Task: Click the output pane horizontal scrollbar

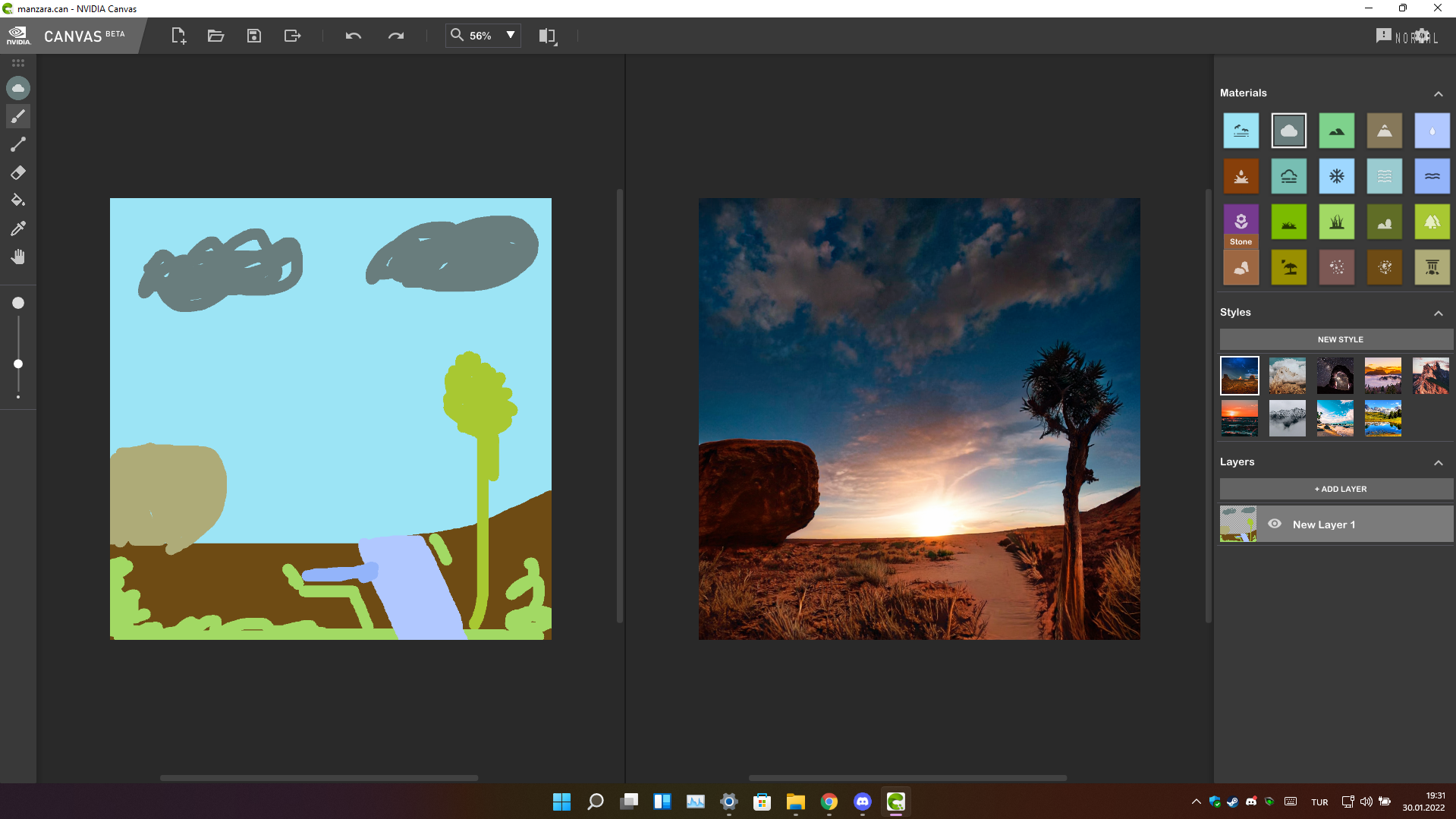Action: coord(908,778)
